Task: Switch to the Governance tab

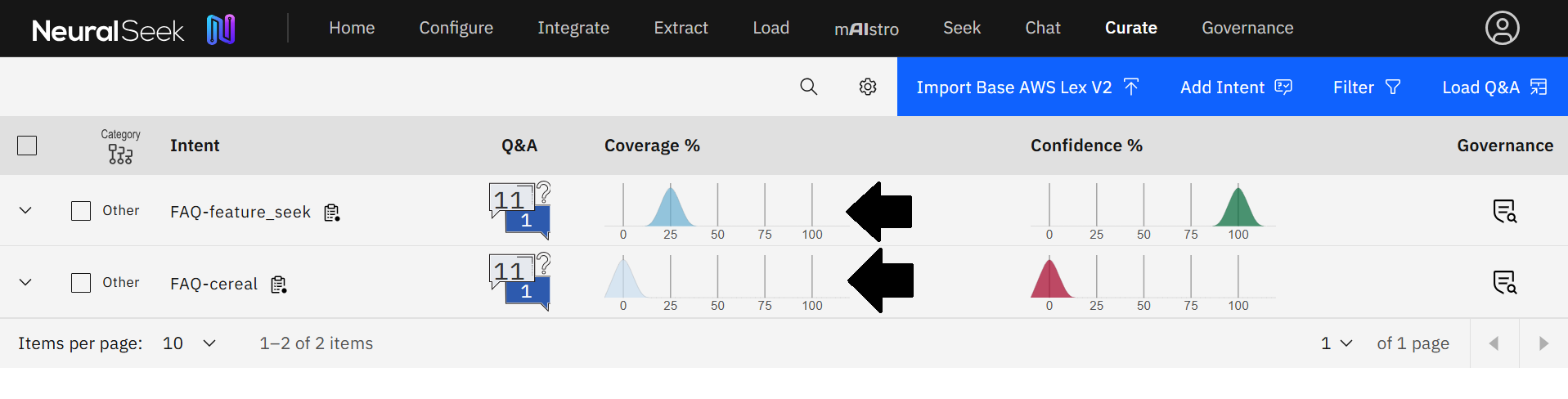Action: pyautogui.click(x=1247, y=28)
